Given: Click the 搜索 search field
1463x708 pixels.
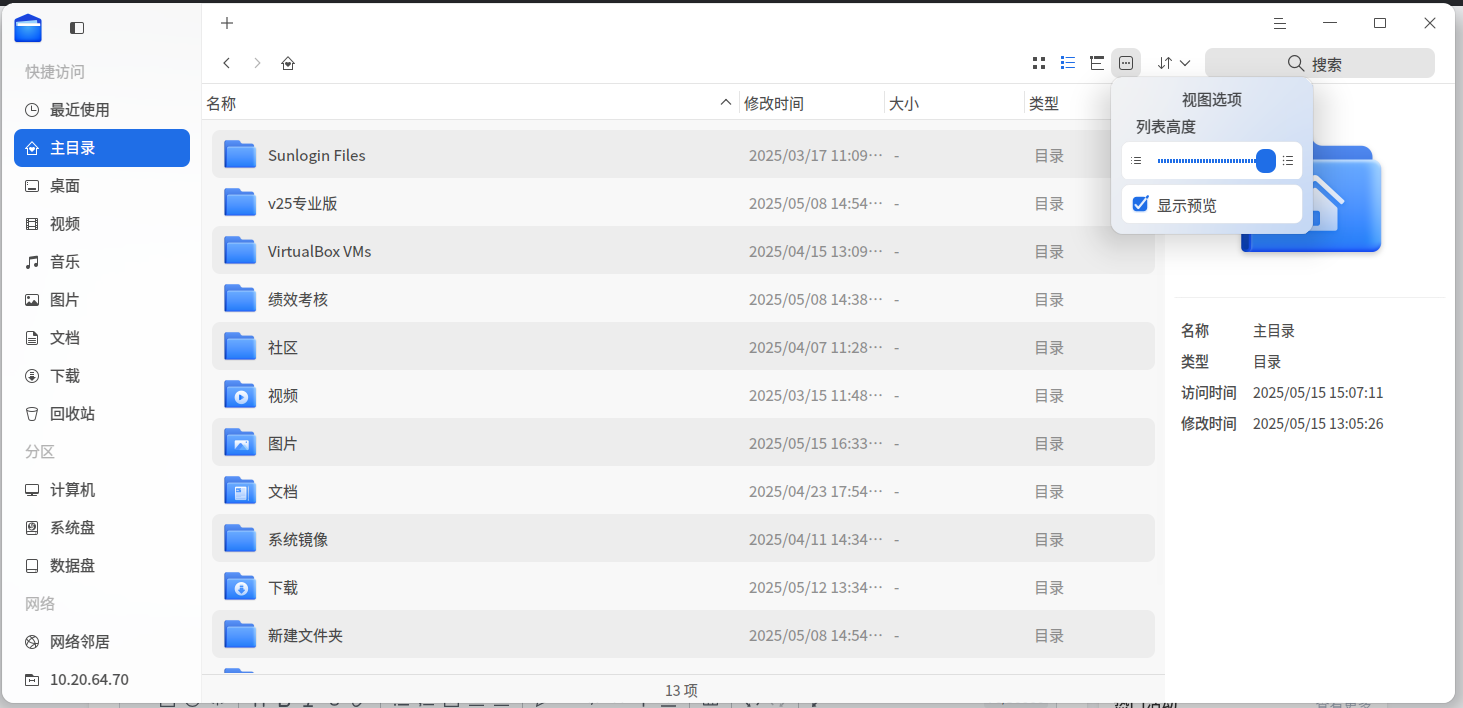Looking at the screenshot, I should (1320, 63).
